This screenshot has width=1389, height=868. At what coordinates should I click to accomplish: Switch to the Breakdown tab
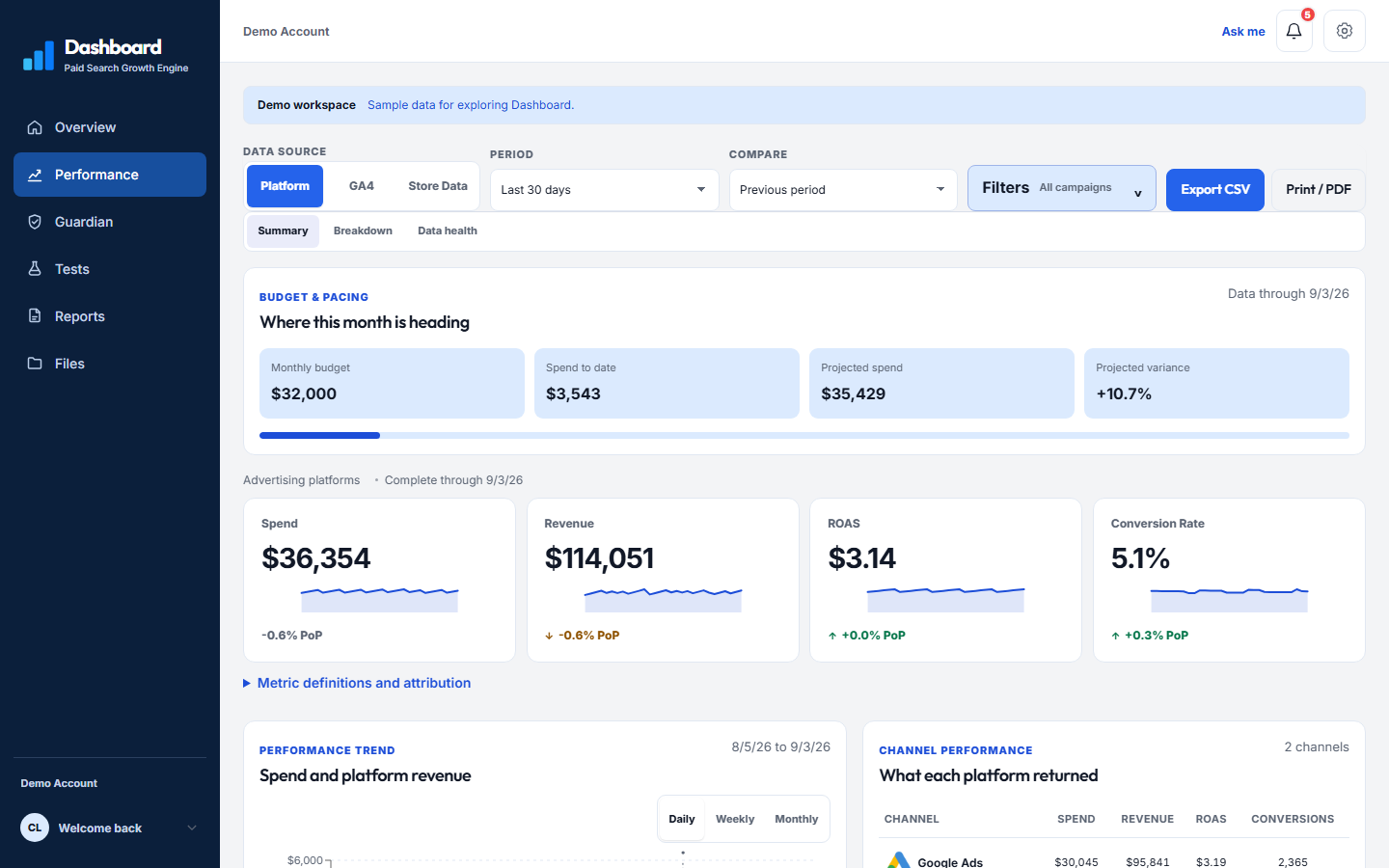[363, 231]
